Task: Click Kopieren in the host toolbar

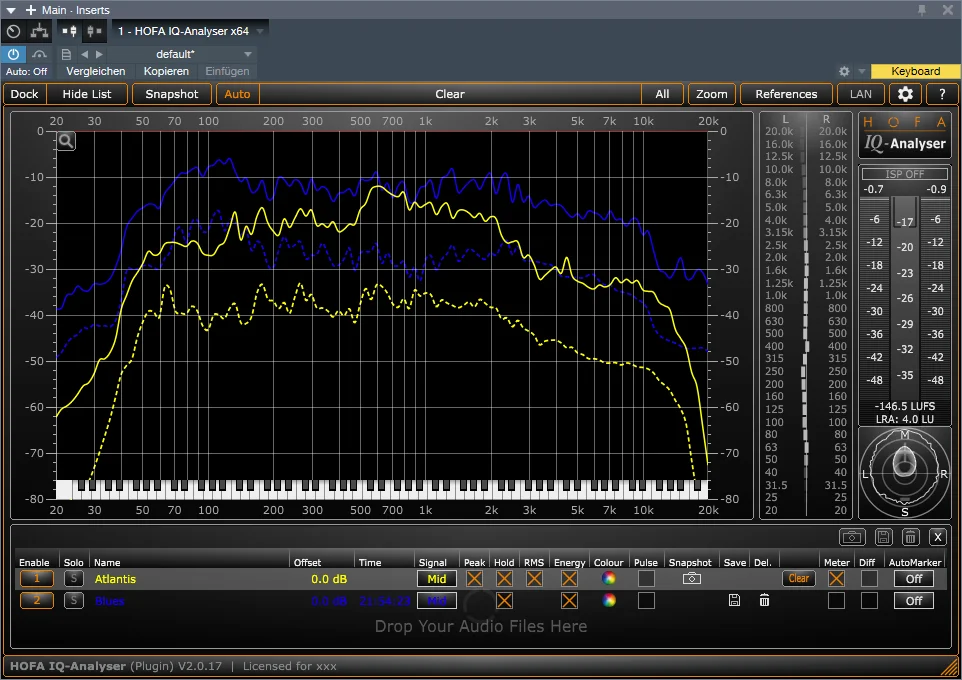Action: coord(166,71)
